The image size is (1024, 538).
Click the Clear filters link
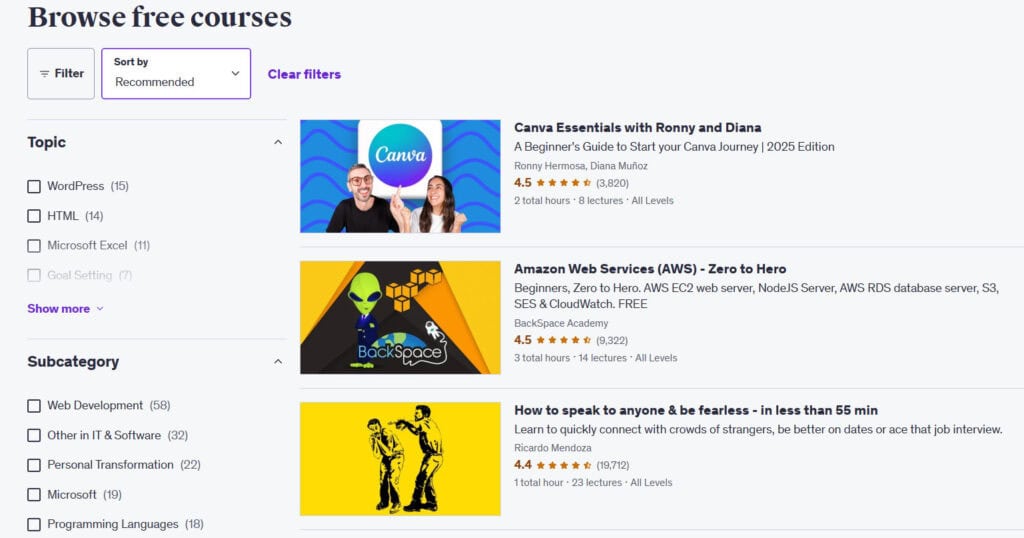pyautogui.click(x=304, y=74)
